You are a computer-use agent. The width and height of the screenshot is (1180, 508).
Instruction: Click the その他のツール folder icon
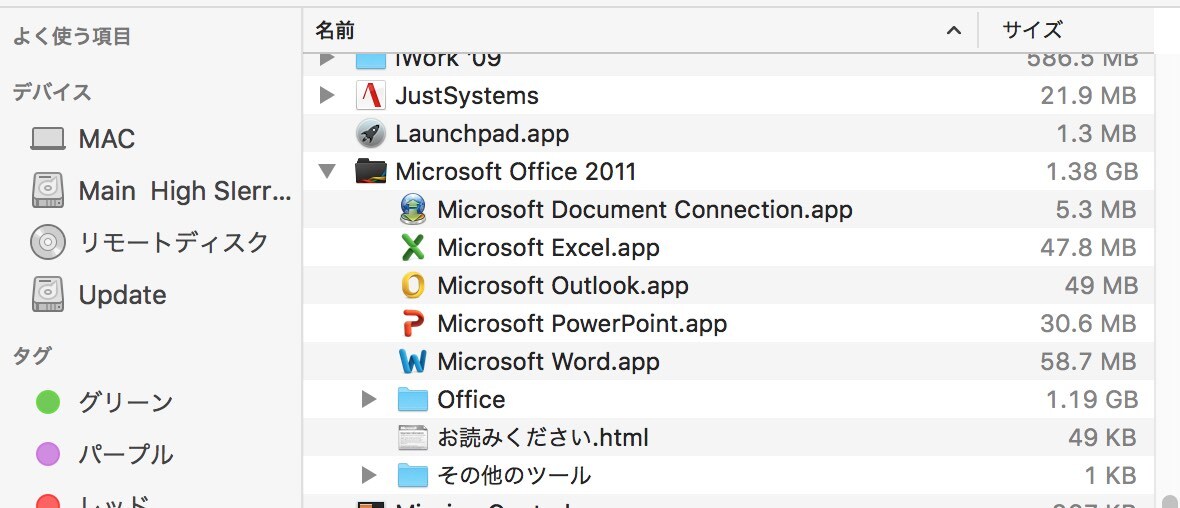click(412, 475)
